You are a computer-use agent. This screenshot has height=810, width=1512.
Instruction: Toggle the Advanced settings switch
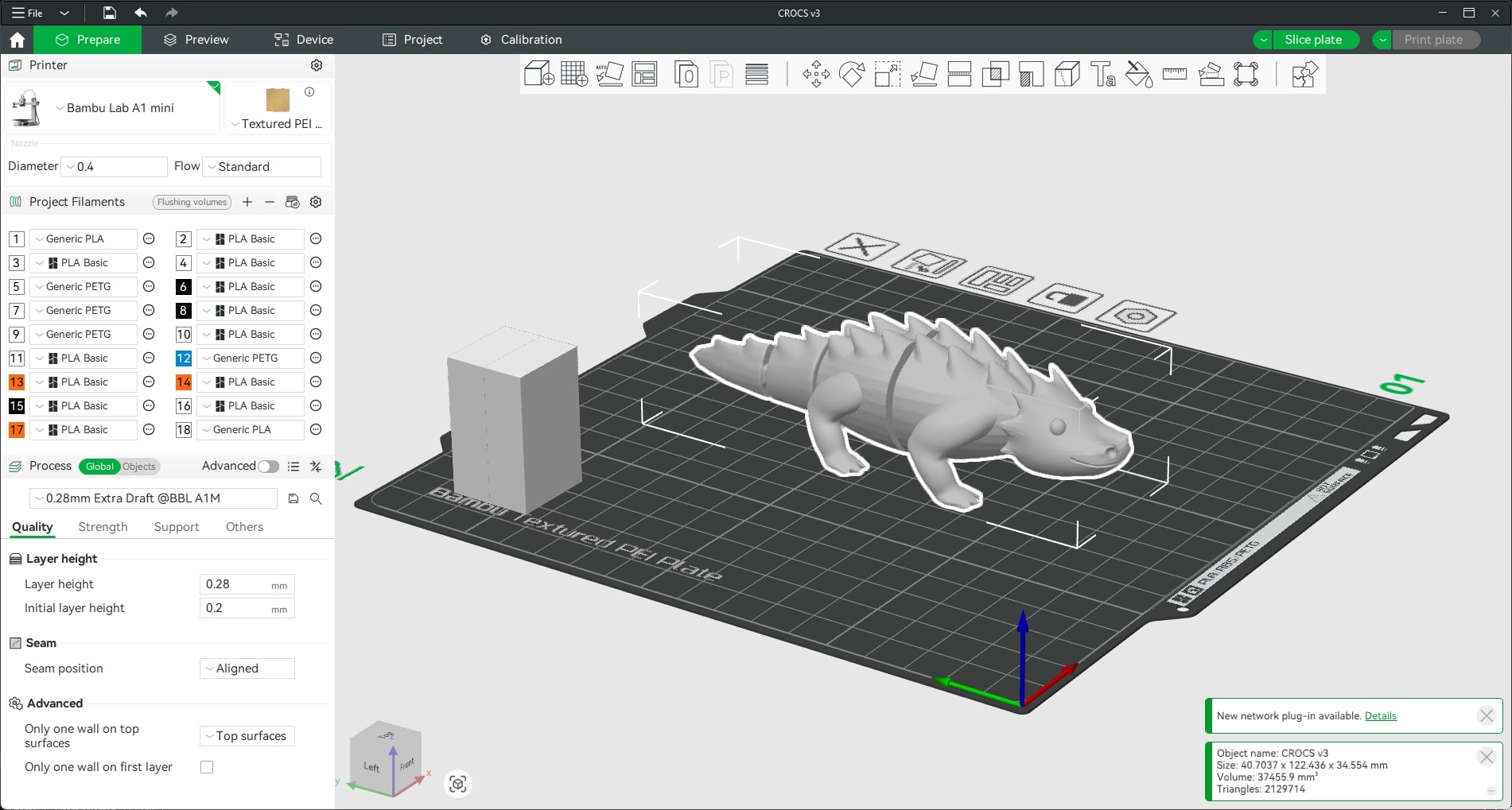click(269, 467)
